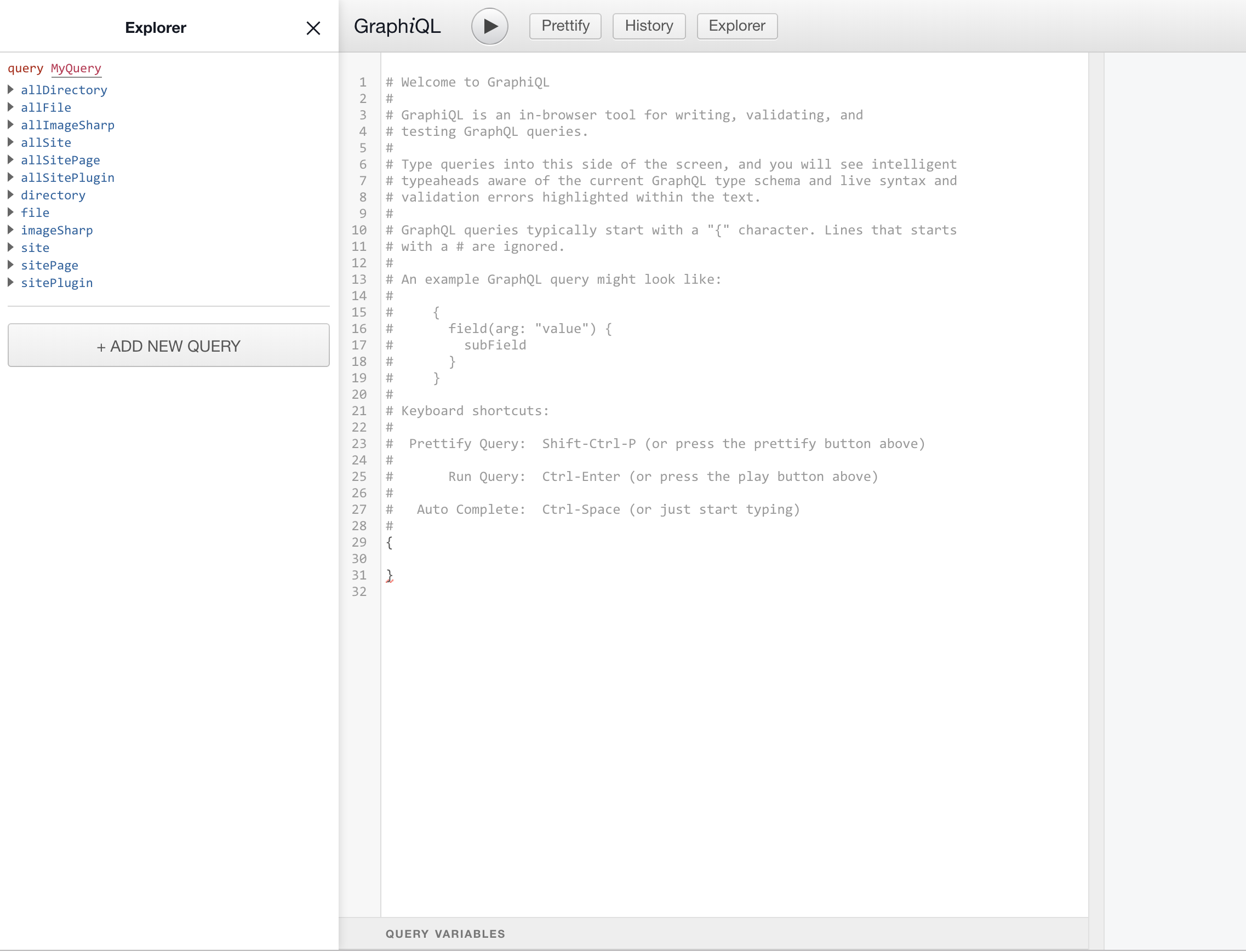Expand the directory arrow

pyautogui.click(x=11, y=195)
